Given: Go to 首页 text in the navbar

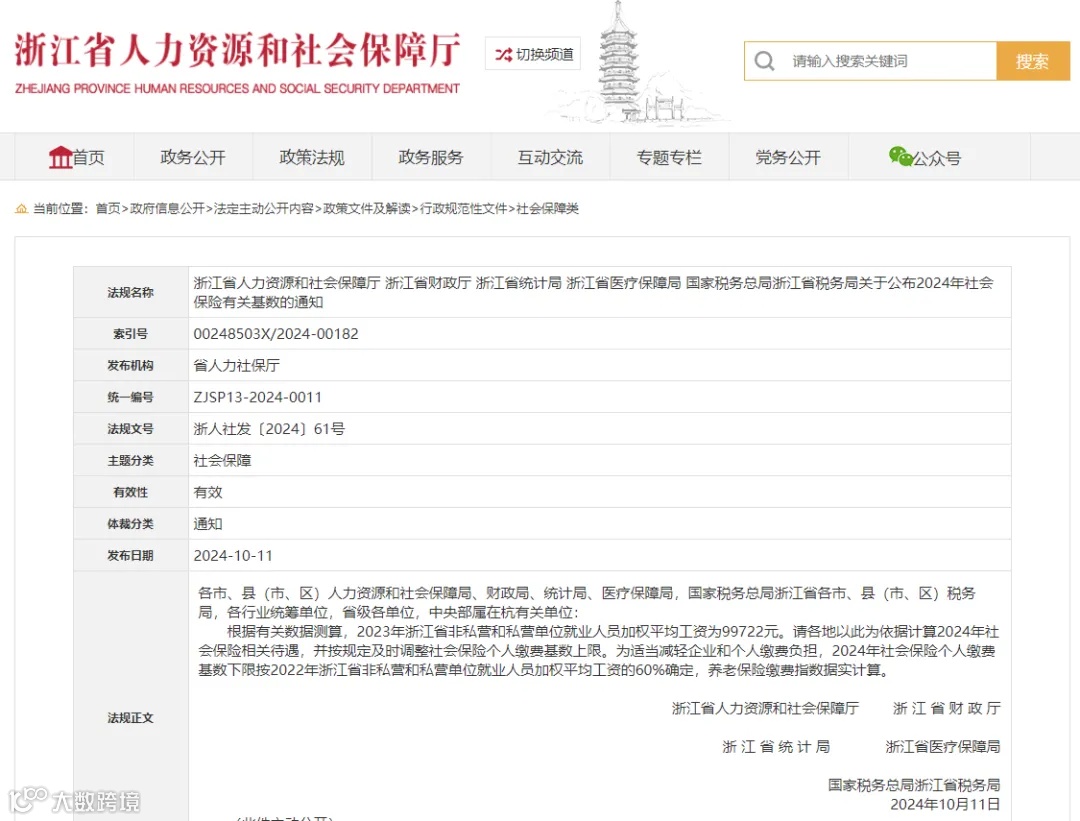Looking at the screenshot, I should tap(89, 158).
